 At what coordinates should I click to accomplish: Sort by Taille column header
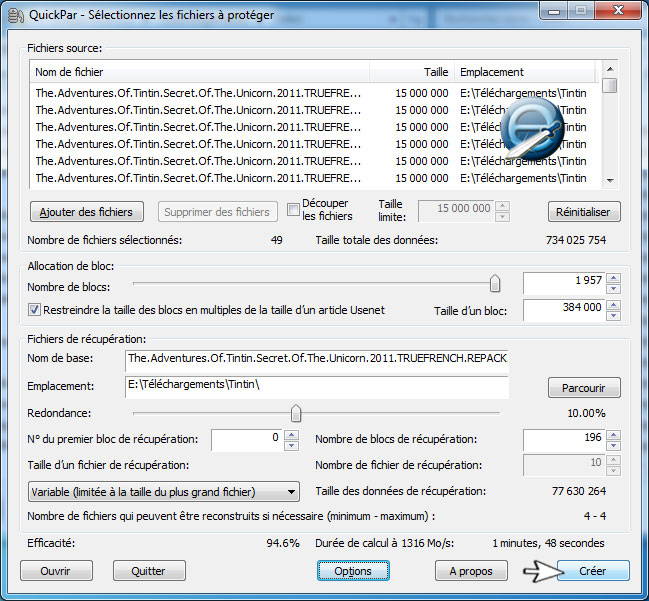pyautogui.click(x=412, y=72)
